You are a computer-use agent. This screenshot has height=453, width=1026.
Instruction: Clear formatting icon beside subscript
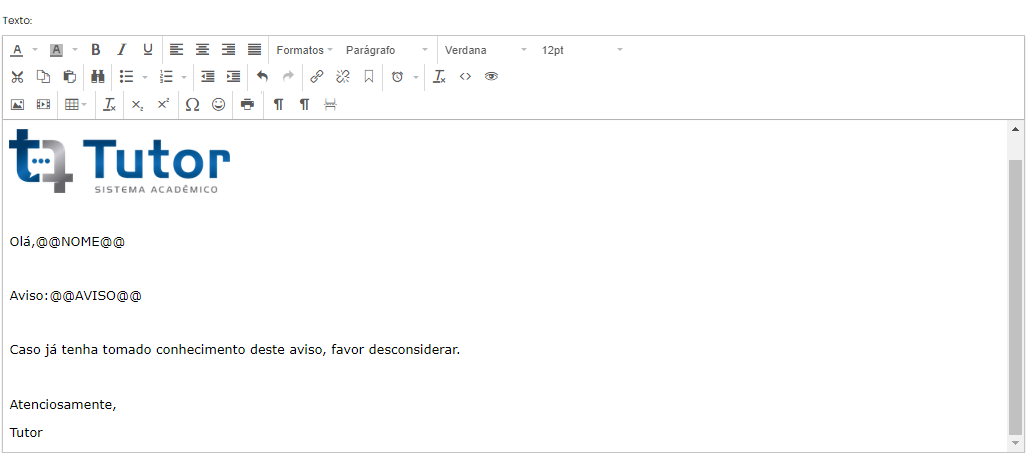(x=110, y=104)
